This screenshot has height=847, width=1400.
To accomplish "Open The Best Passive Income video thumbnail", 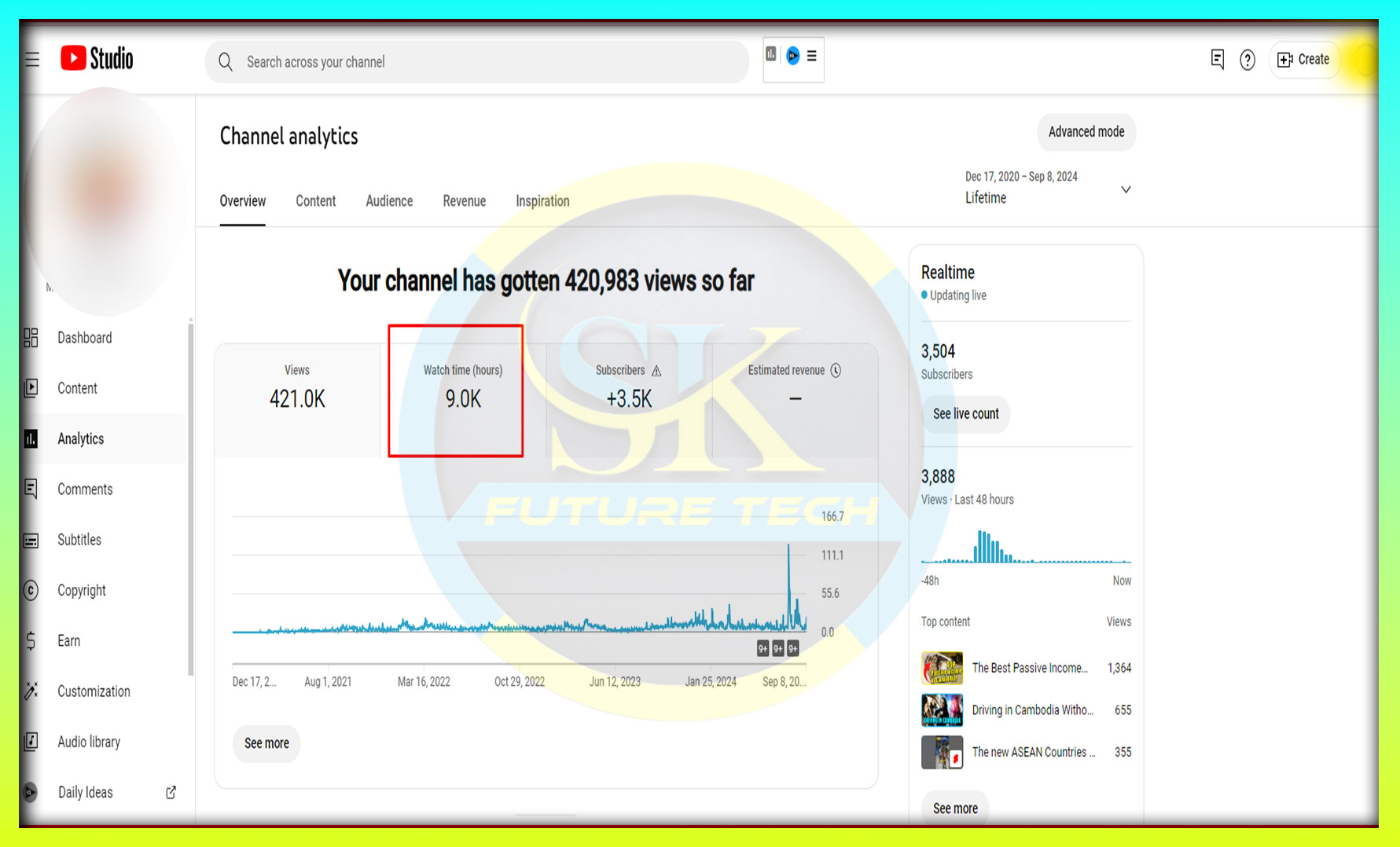I will (942, 668).
